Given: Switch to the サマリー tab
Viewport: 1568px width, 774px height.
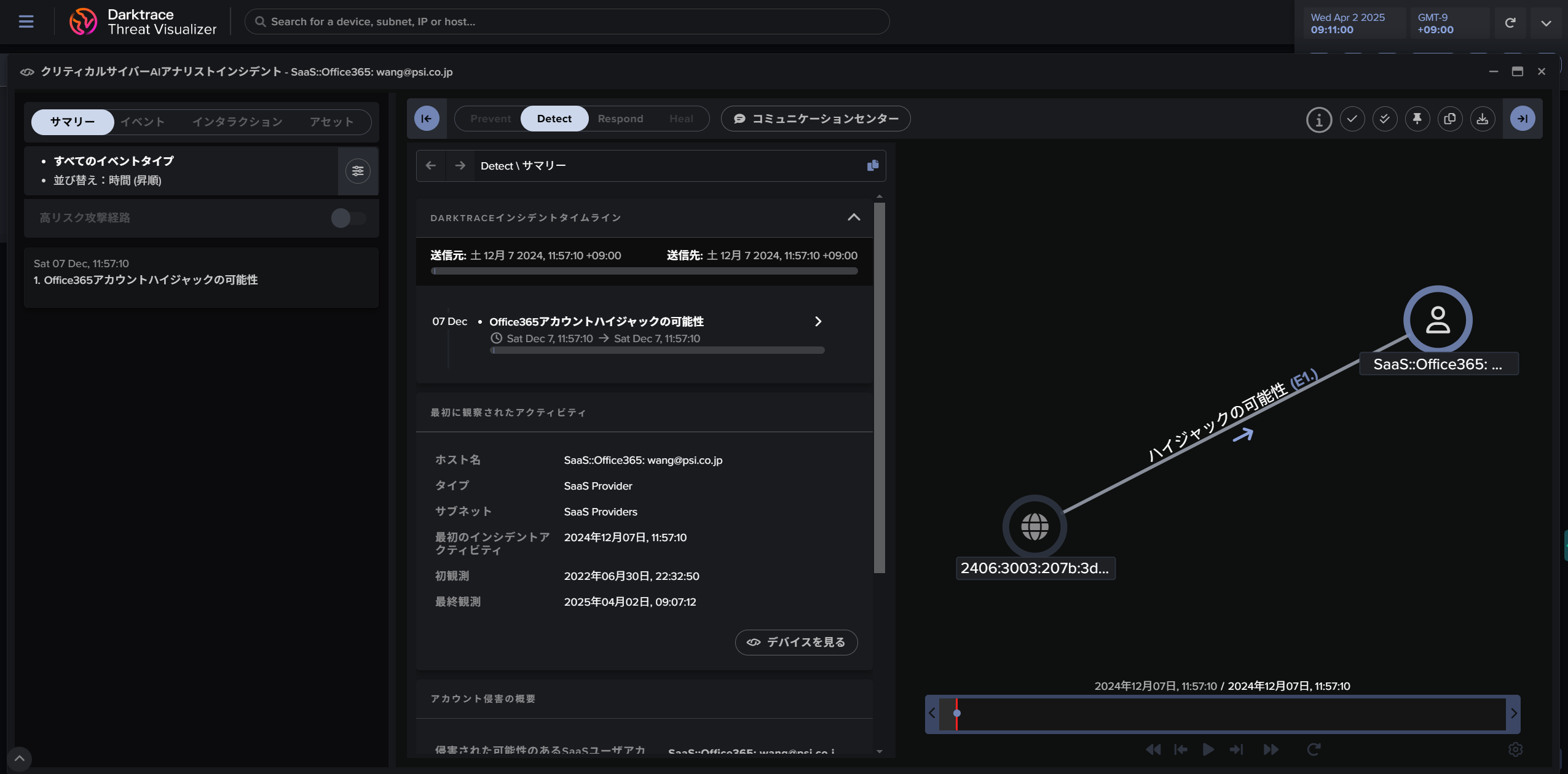Looking at the screenshot, I should (73, 122).
